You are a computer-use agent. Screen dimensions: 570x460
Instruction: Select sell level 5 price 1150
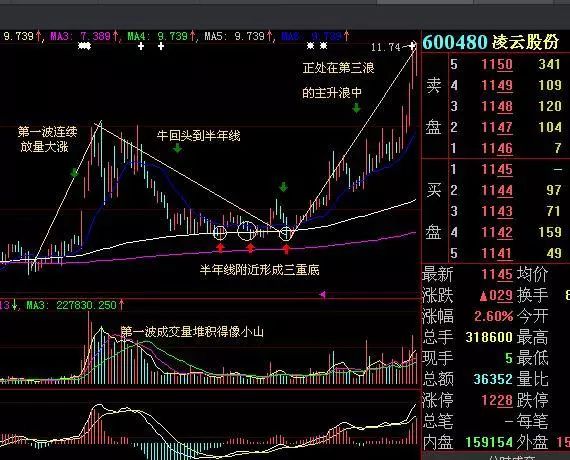[x=497, y=64]
